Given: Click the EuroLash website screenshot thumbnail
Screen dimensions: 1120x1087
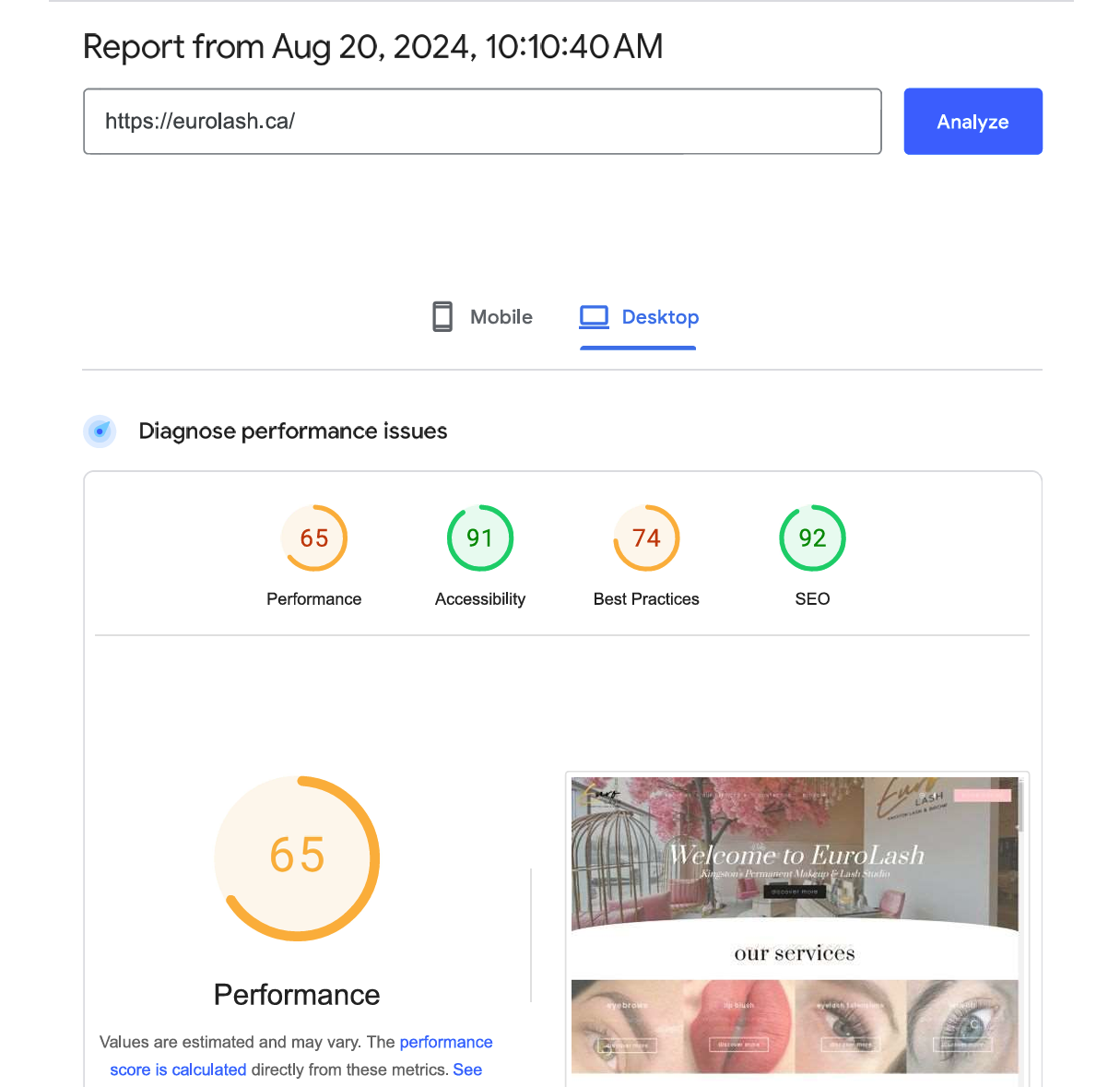Looking at the screenshot, I should [796, 927].
